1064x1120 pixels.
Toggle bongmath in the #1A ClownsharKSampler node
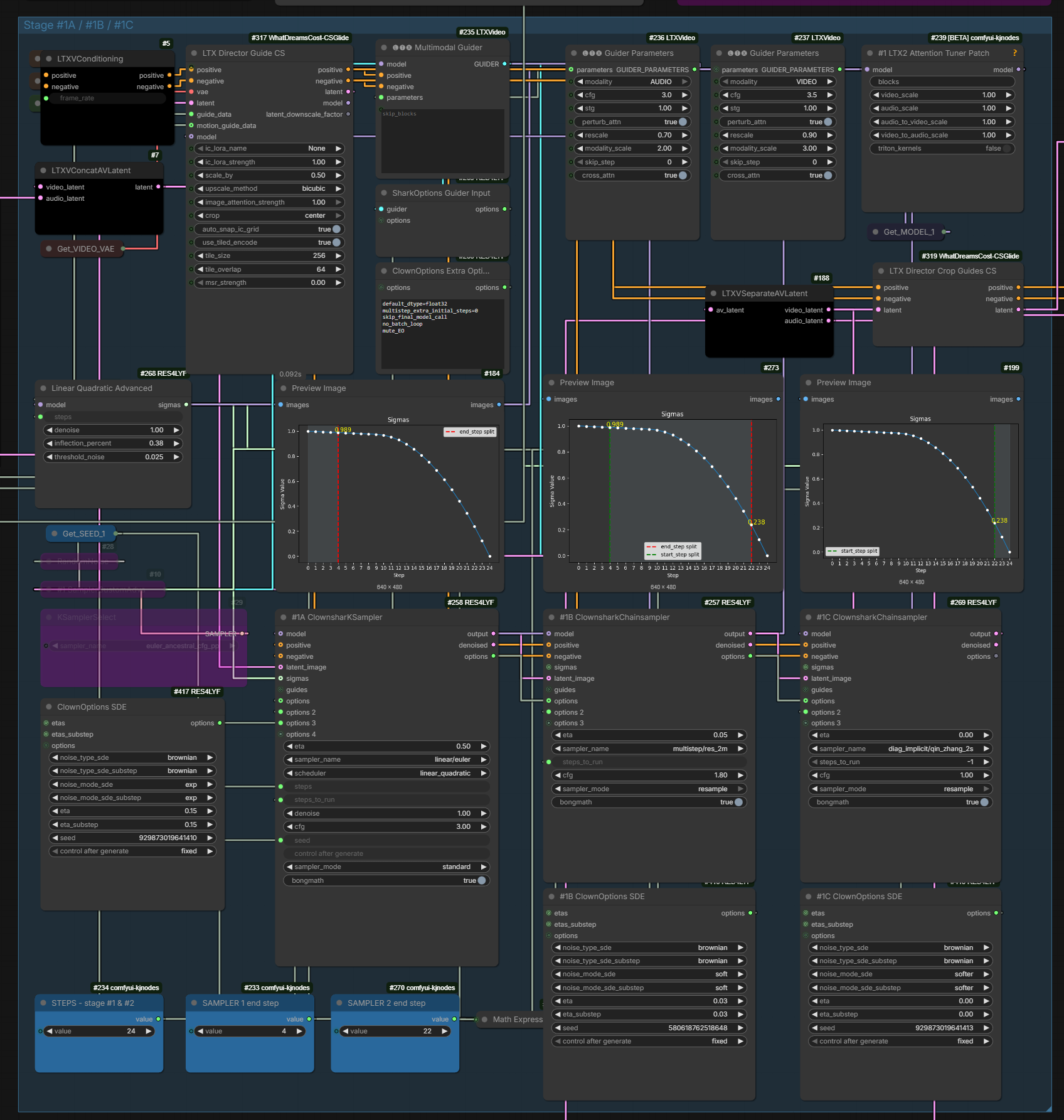[x=386, y=881]
